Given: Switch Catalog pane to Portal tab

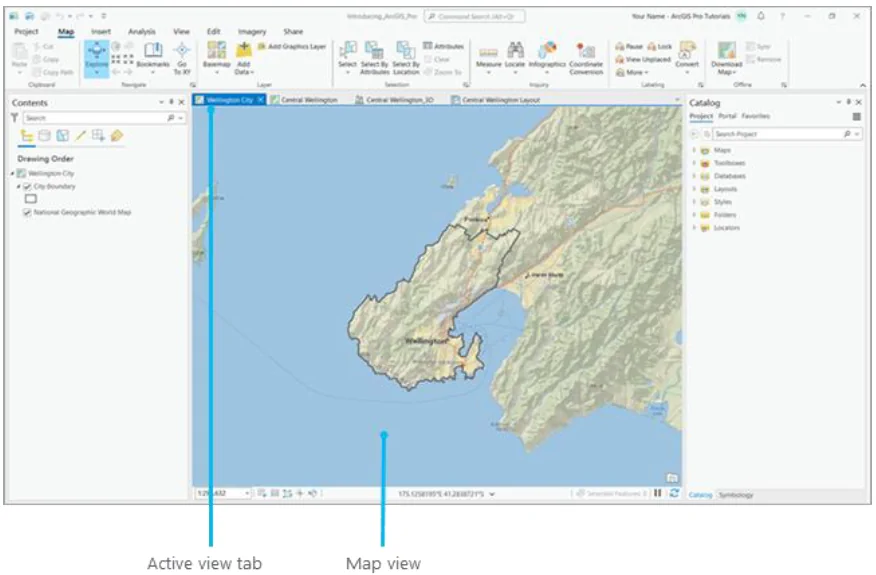Looking at the screenshot, I should coord(727,116).
